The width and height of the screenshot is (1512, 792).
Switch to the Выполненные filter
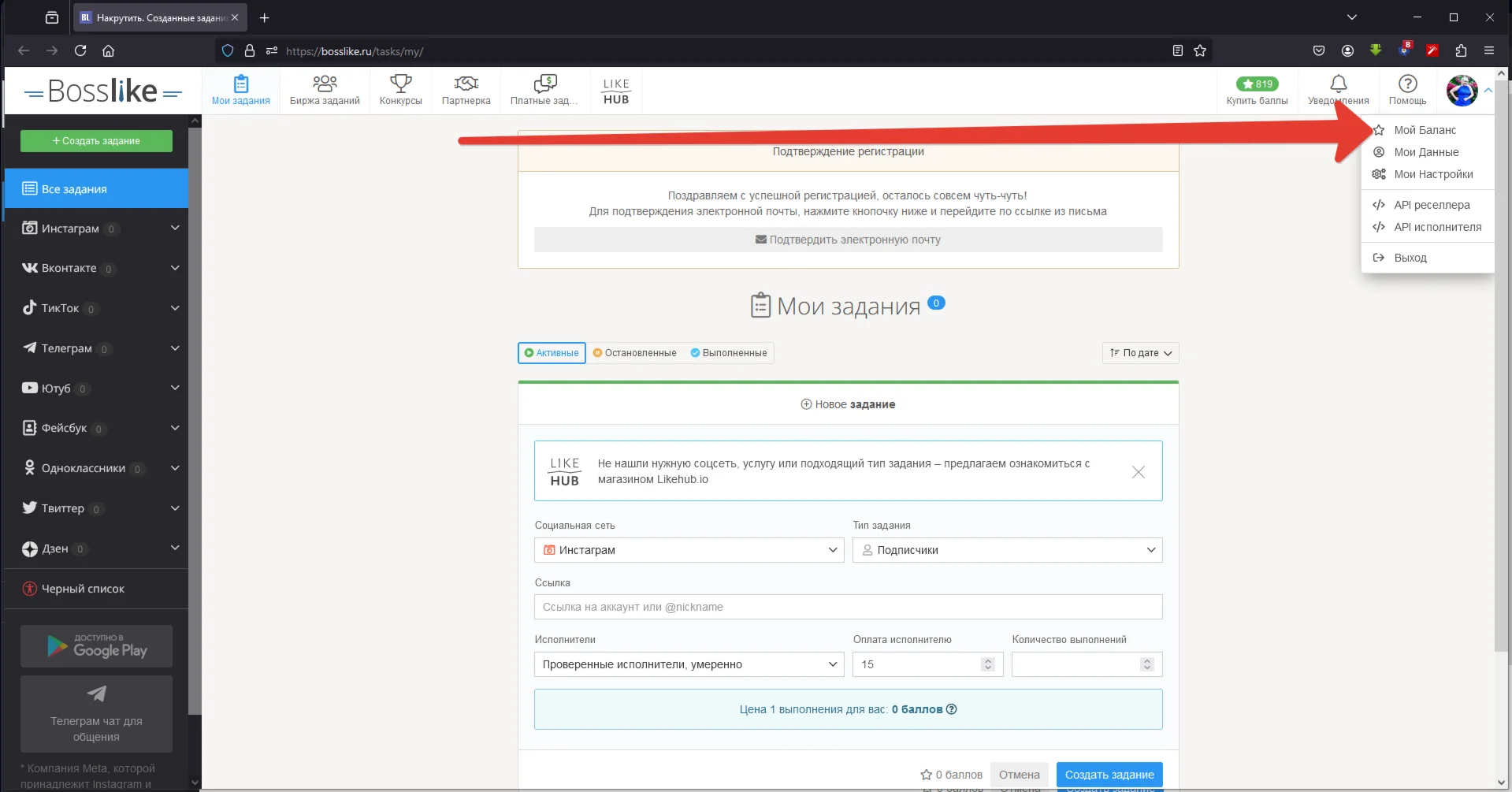point(729,353)
